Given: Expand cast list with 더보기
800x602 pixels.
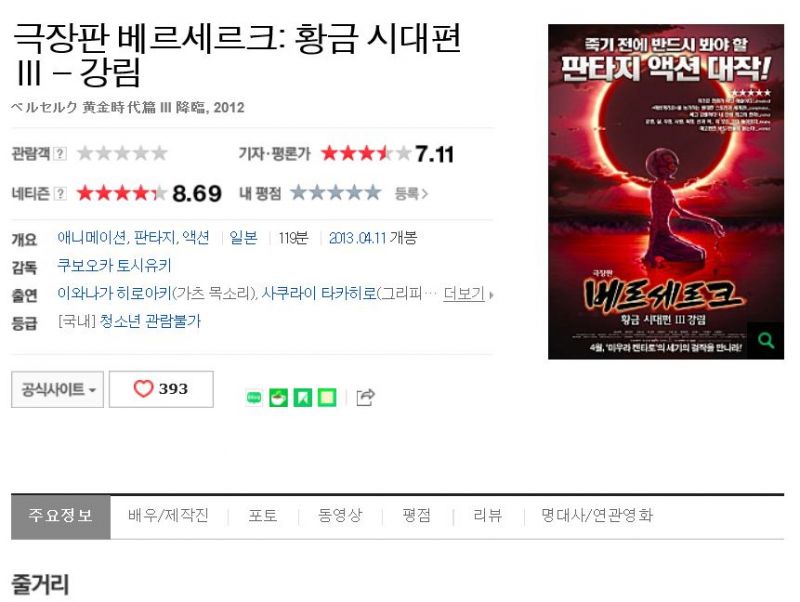Looking at the screenshot, I should click(468, 293).
